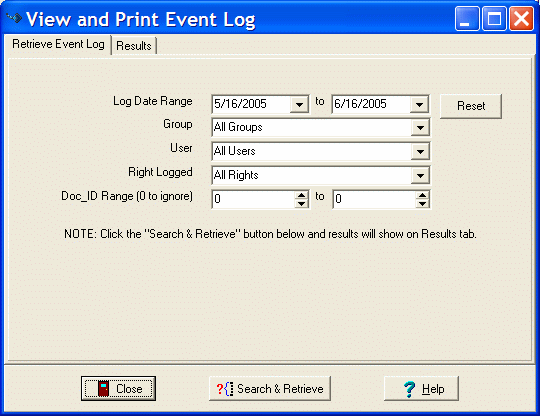Decrease the ending Doc_ID value

(422, 204)
